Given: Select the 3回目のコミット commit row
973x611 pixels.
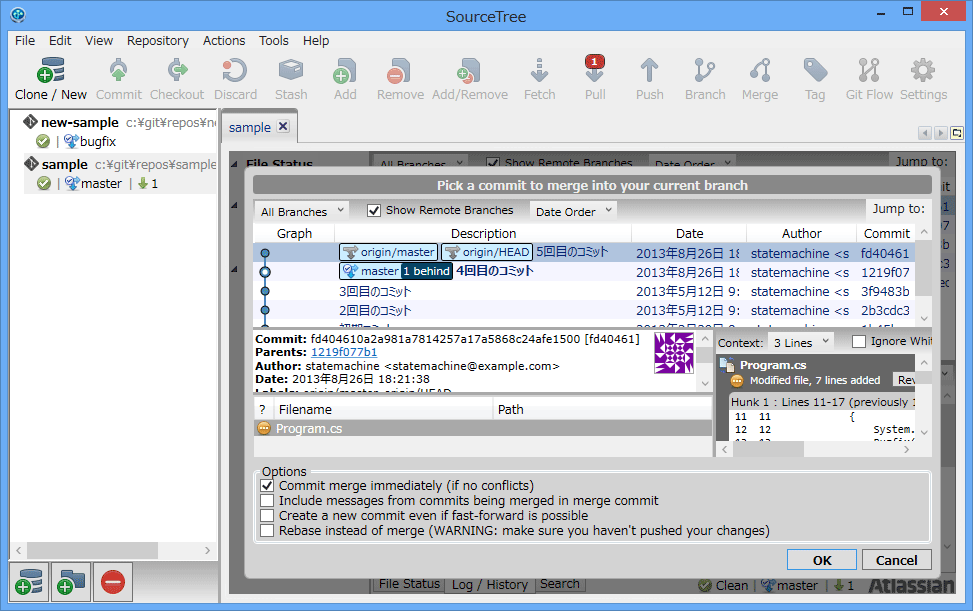Looking at the screenshot, I should click(583, 292).
